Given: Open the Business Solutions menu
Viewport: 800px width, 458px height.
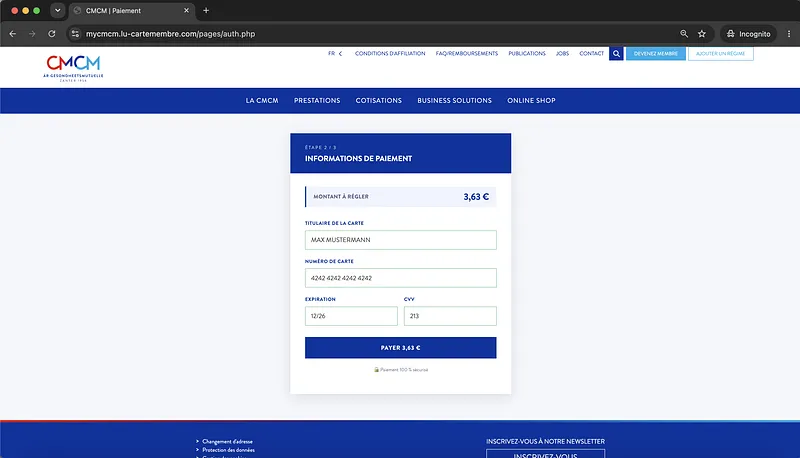Looking at the screenshot, I should pyautogui.click(x=454, y=100).
